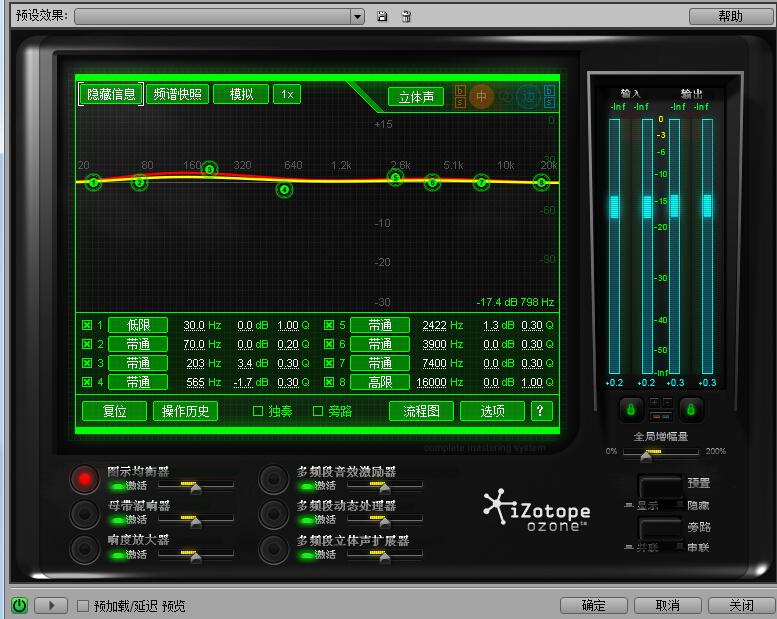Click the left green input link lock icon
Image resolution: width=777 pixels, height=619 pixels.
pos(630,409)
